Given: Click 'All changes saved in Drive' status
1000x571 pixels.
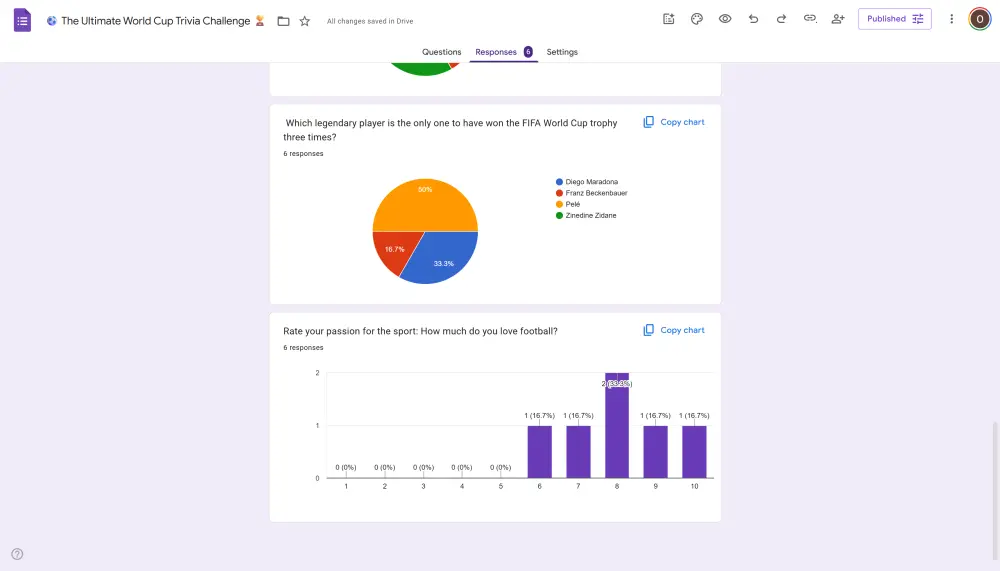Looking at the screenshot, I should click(x=370, y=21).
